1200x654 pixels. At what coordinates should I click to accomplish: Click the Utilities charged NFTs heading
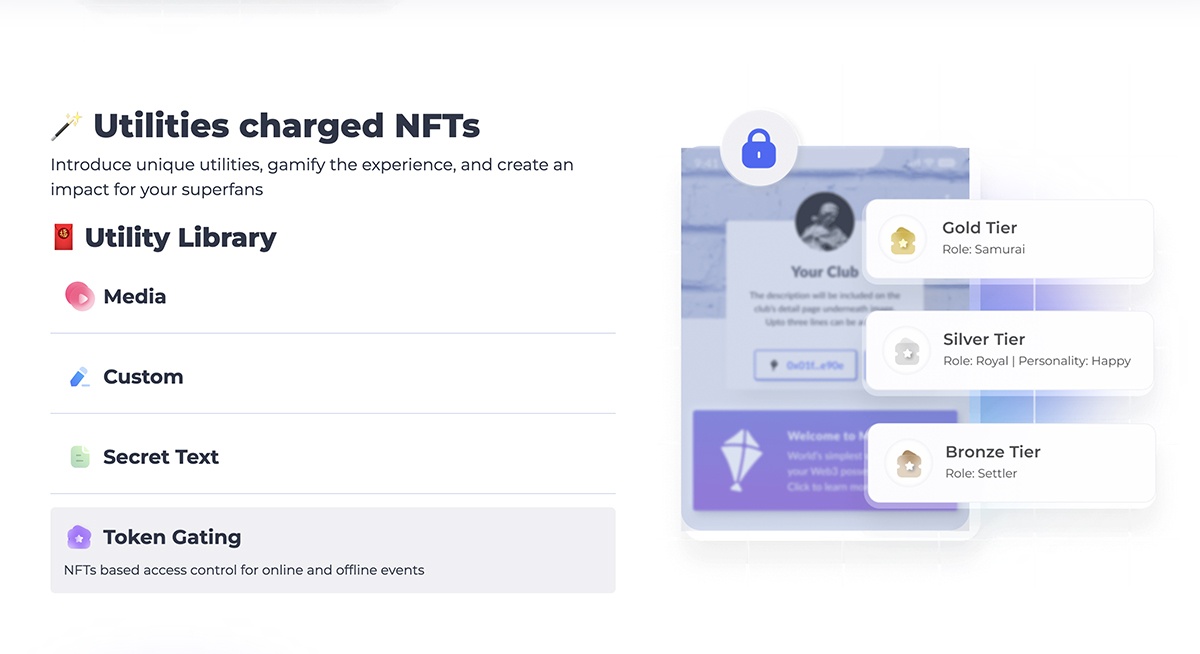[x=286, y=127]
